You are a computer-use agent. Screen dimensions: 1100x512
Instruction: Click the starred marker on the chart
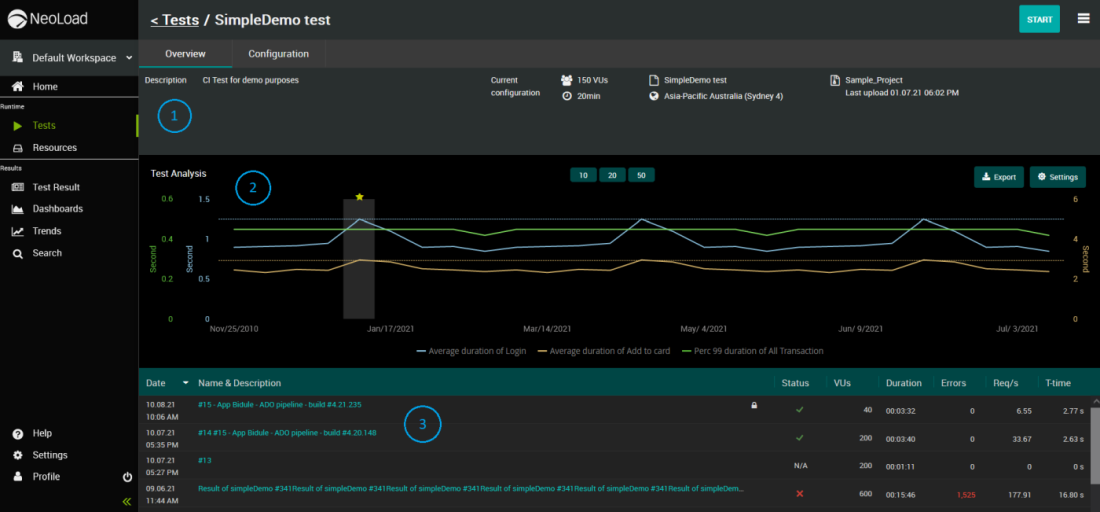click(x=359, y=197)
